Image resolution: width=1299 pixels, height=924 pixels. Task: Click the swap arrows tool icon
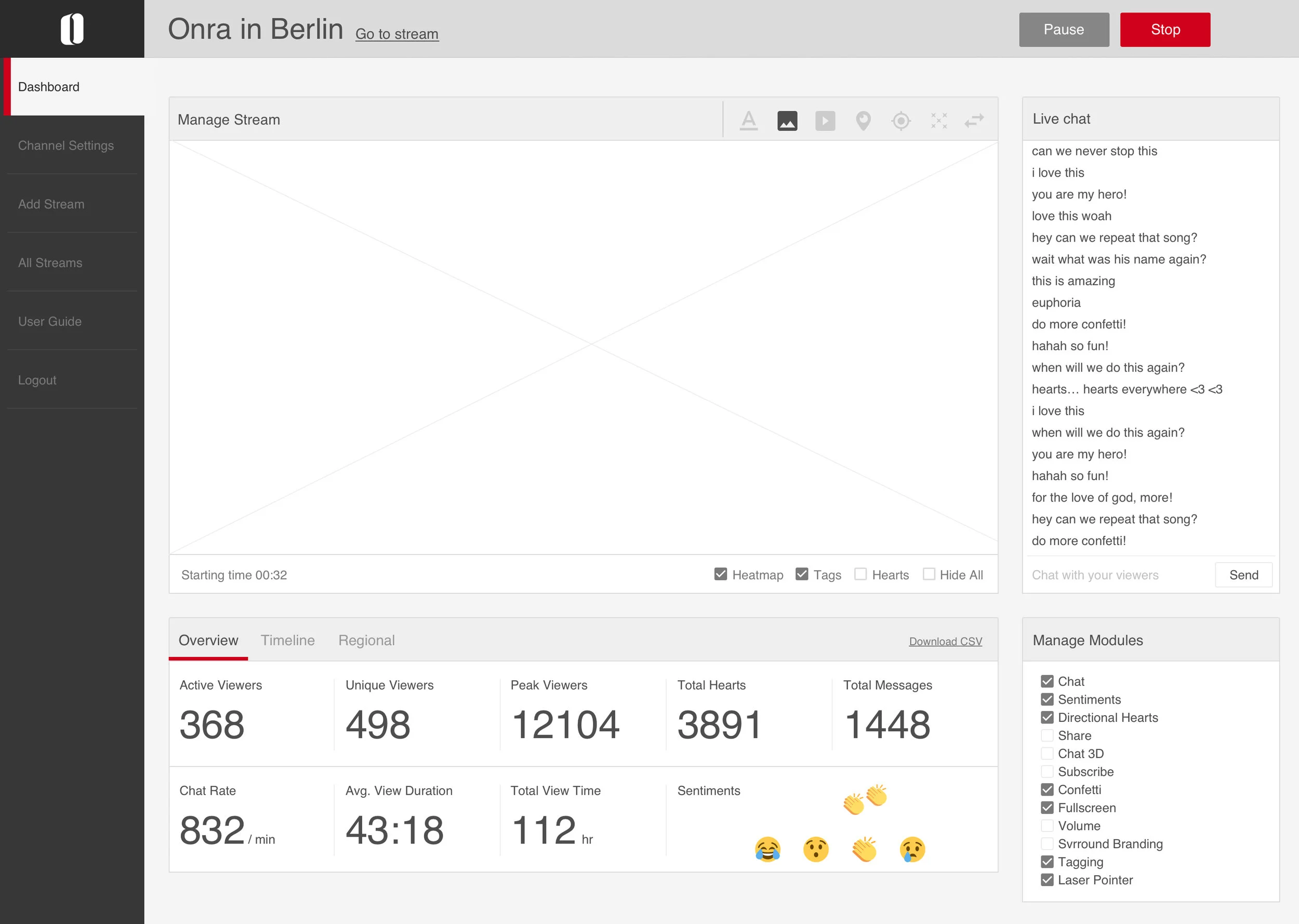click(x=974, y=121)
